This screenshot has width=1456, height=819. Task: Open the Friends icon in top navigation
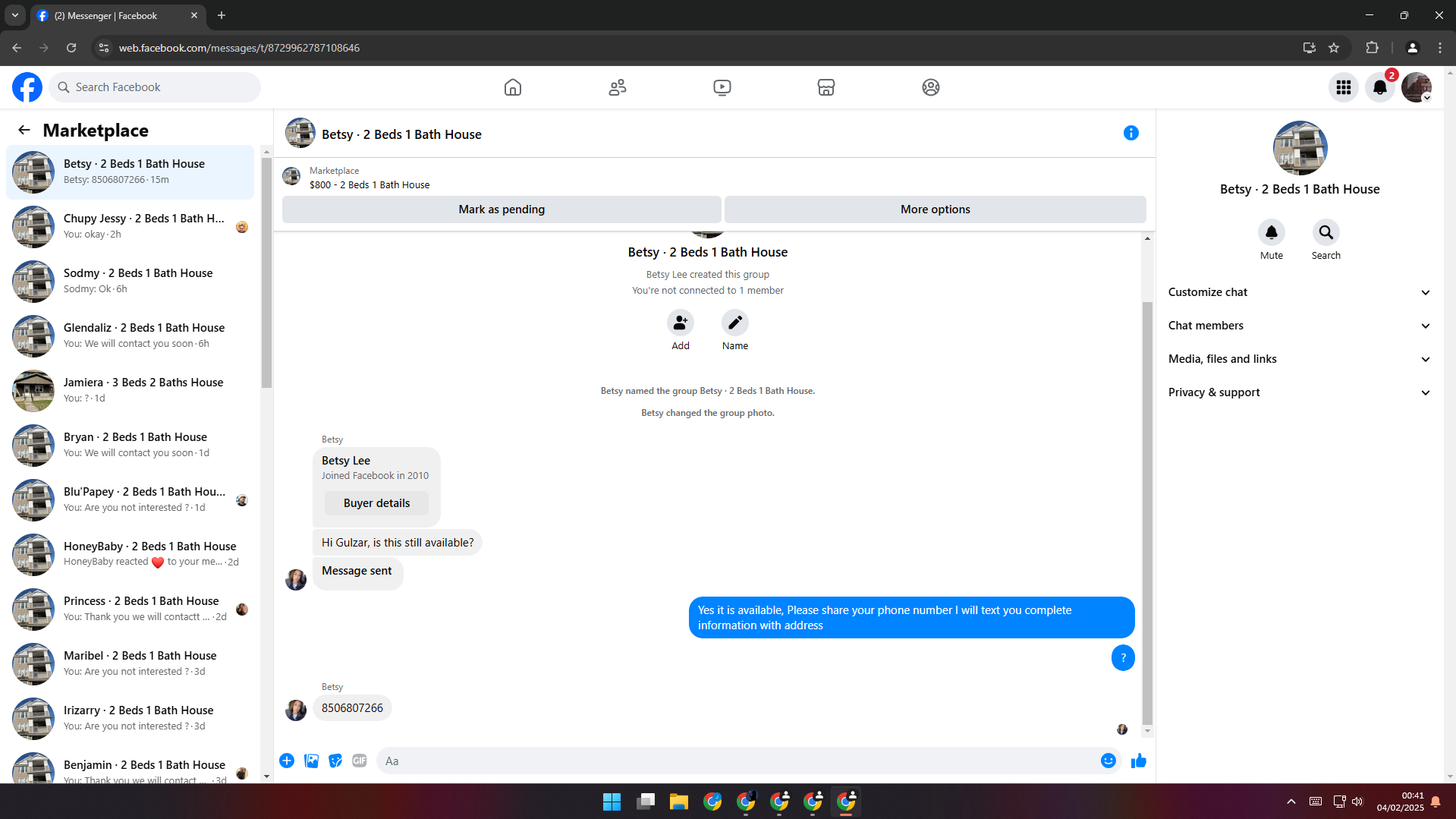(x=618, y=87)
